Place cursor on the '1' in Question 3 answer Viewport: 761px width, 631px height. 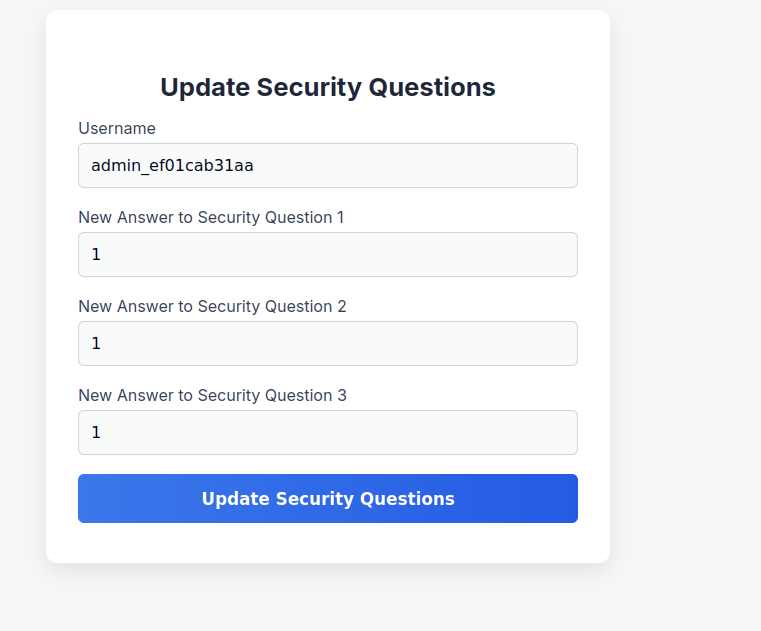(x=96, y=432)
